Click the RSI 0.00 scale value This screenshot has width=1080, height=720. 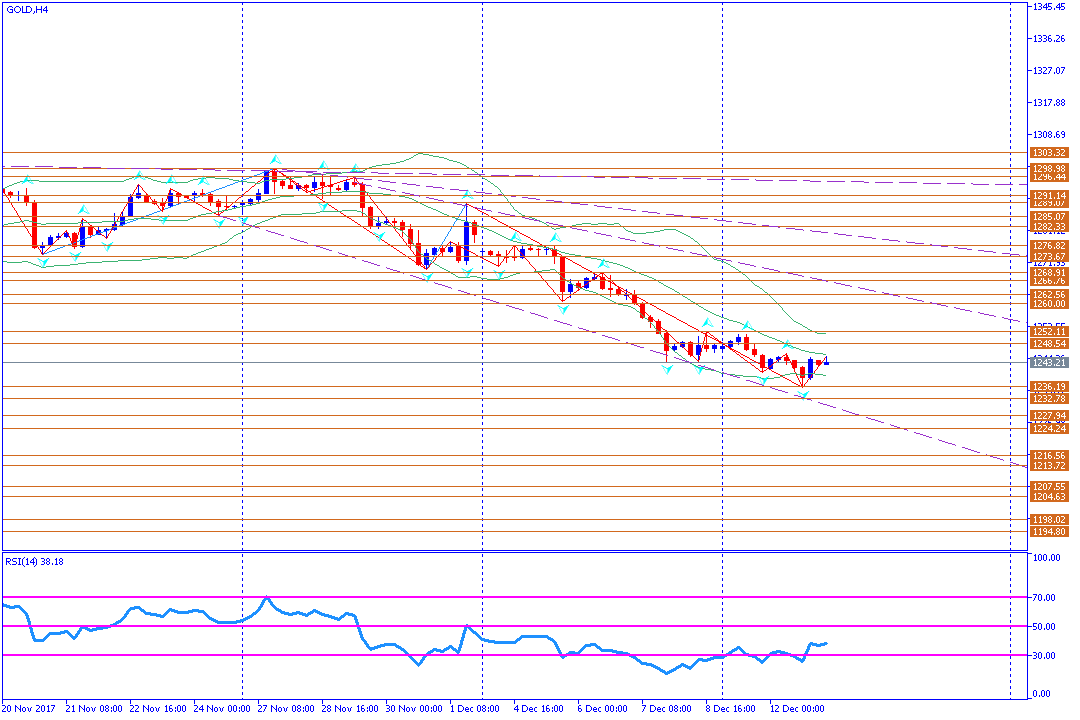tap(1042, 694)
